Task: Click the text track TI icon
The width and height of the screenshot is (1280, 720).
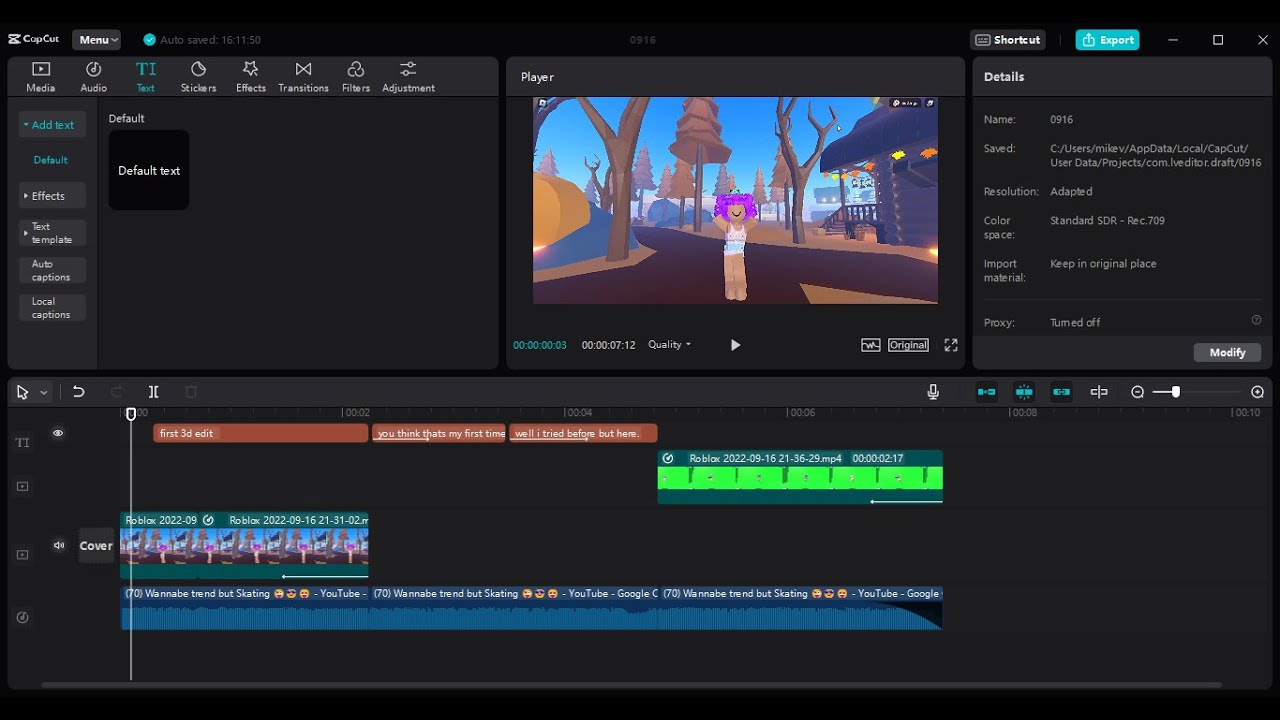Action: coord(22,442)
